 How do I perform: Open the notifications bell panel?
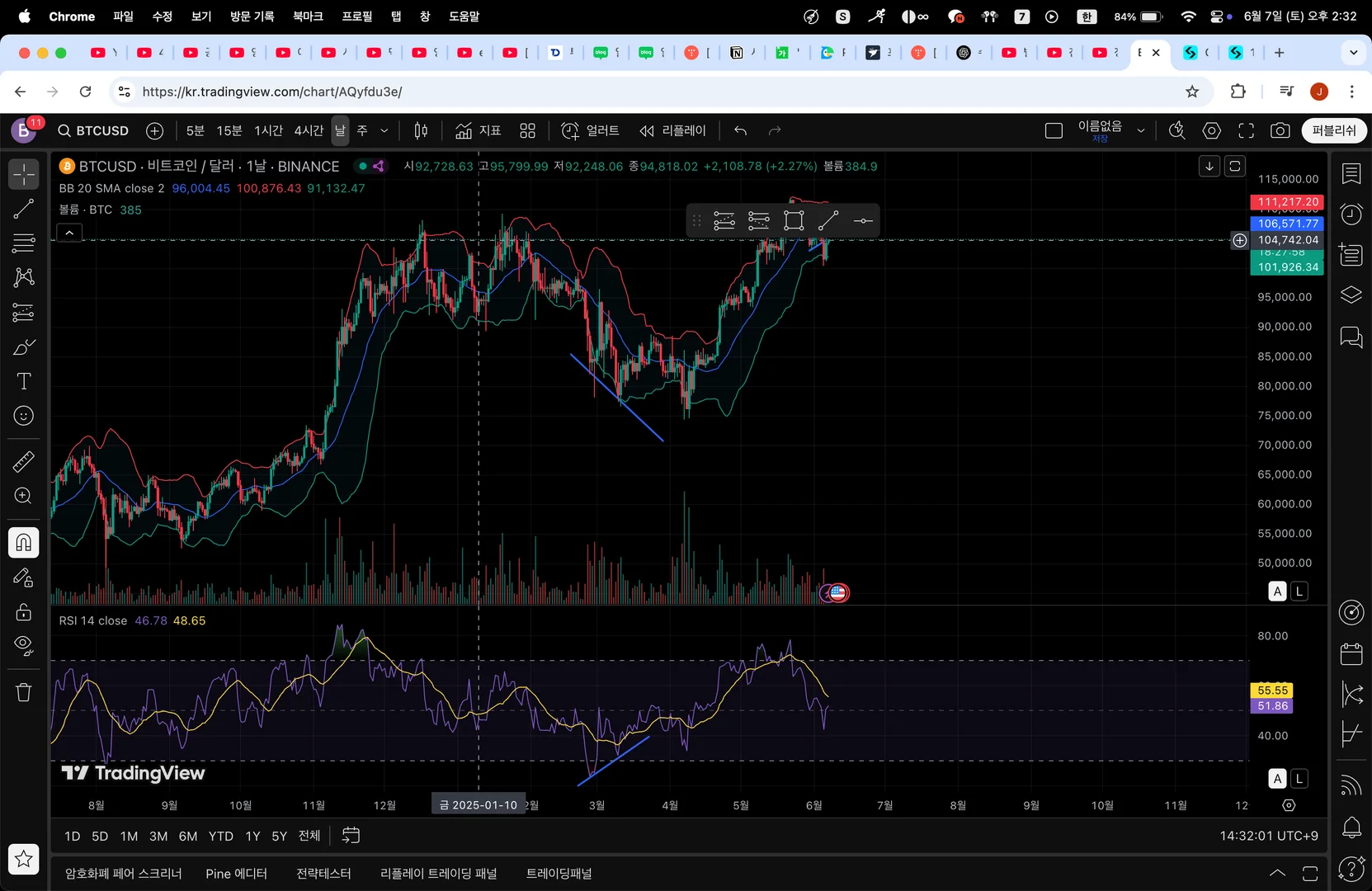pos(1351,827)
